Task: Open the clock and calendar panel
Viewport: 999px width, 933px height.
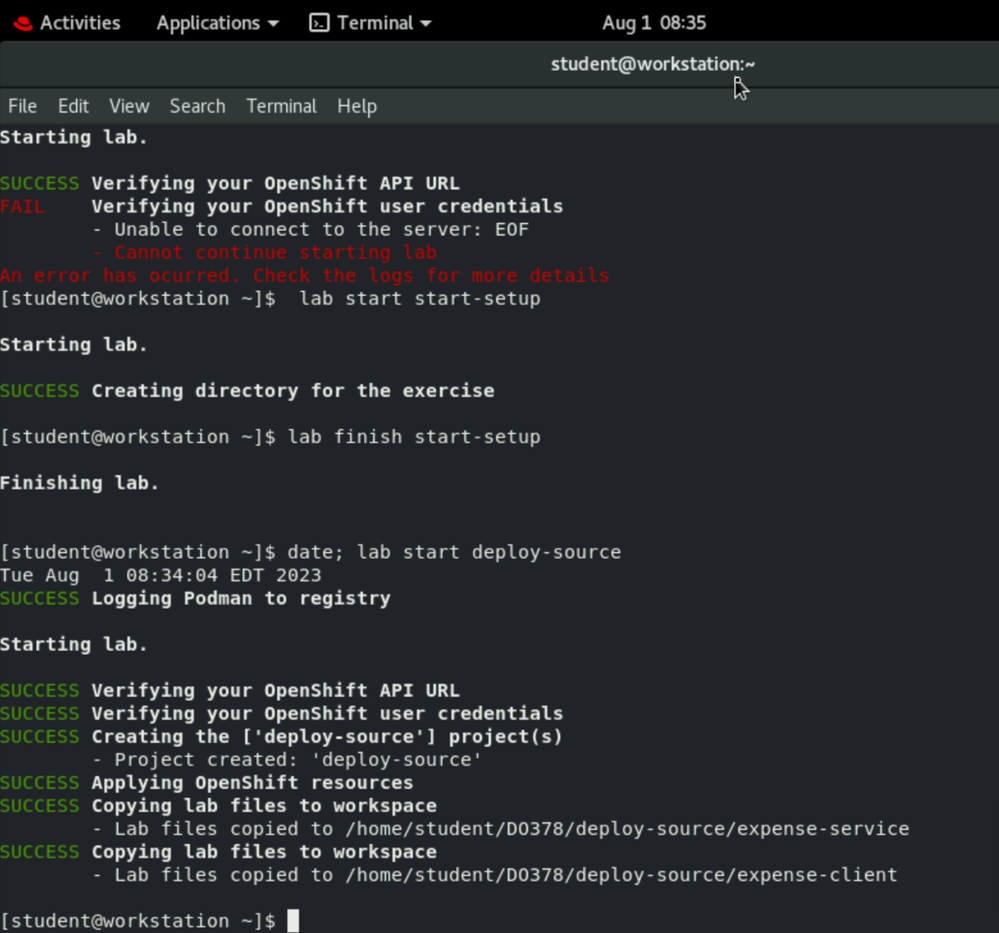Action: pos(653,22)
